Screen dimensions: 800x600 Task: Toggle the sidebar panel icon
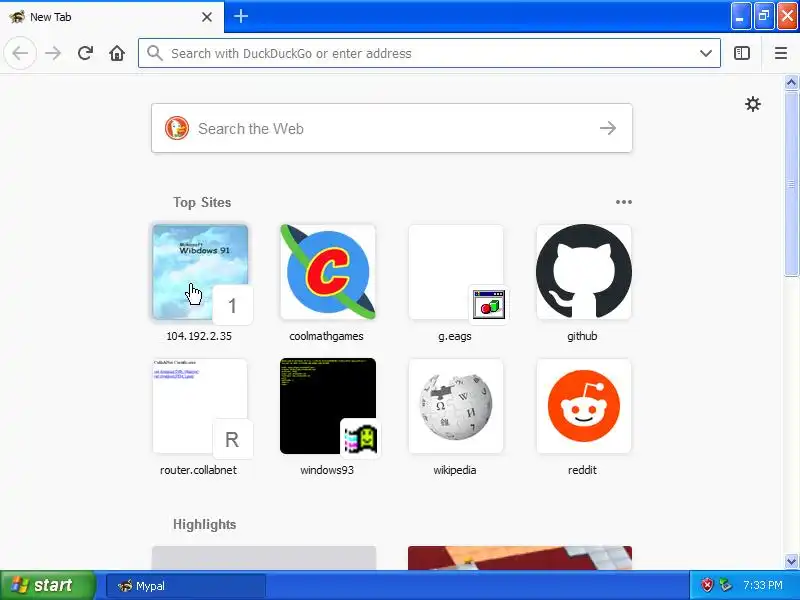(742, 53)
